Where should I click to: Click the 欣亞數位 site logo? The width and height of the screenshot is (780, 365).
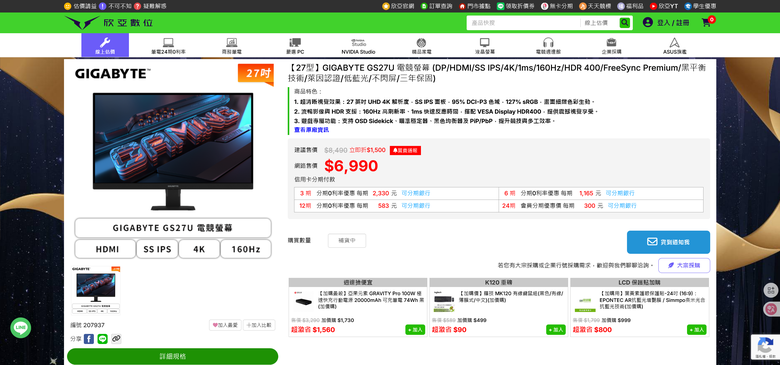click(x=109, y=22)
